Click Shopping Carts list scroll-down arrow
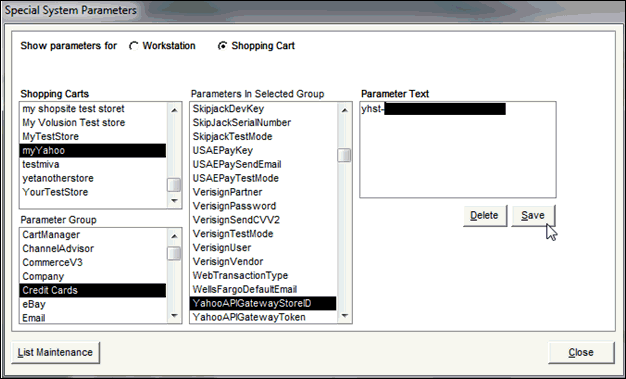This screenshot has height=379, width=626. tap(174, 201)
